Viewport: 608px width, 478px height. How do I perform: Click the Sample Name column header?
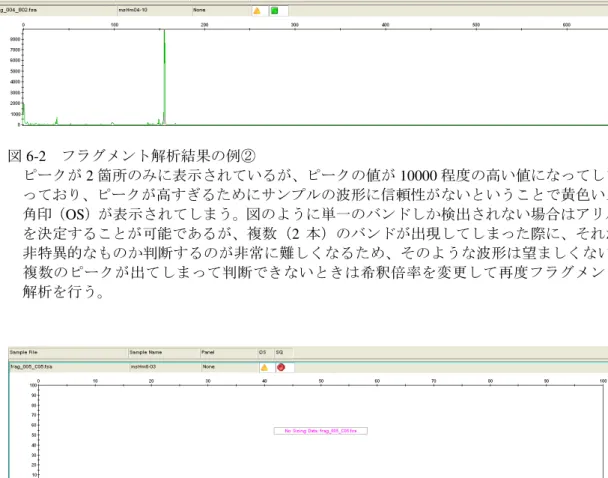(164, 352)
